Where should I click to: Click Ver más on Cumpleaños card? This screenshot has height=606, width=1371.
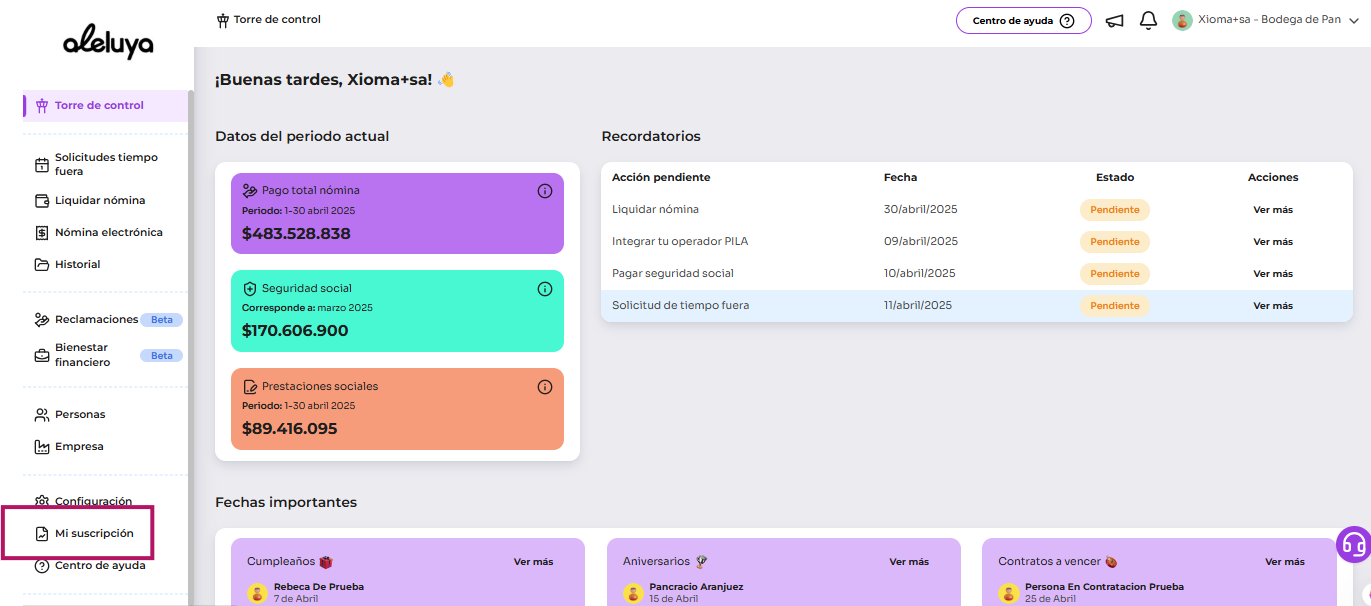[x=533, y=562]
